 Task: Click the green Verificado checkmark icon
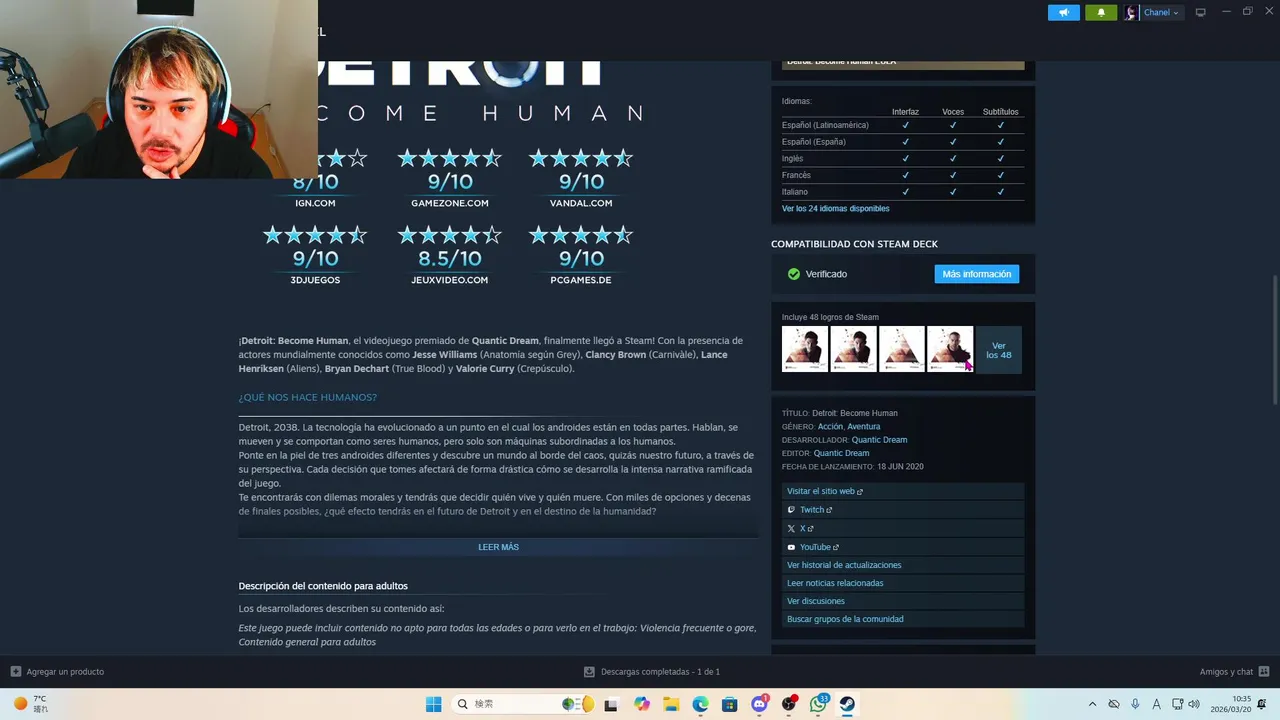coord(794,274)
